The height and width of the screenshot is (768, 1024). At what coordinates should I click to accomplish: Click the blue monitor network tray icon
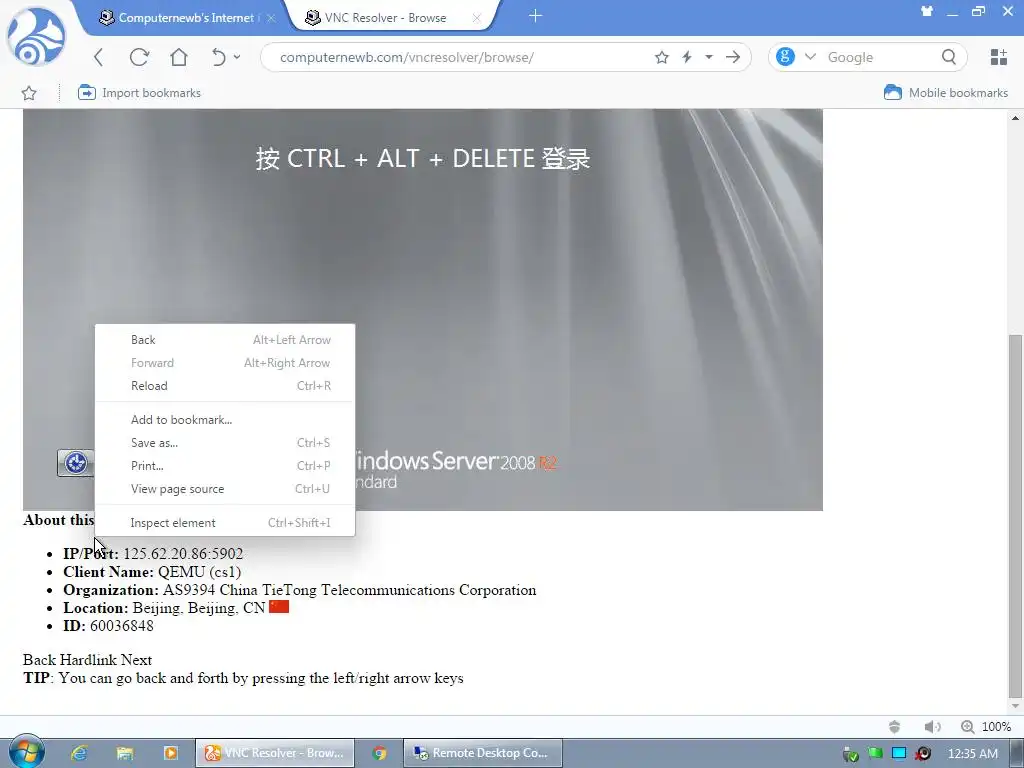point(899,754)
